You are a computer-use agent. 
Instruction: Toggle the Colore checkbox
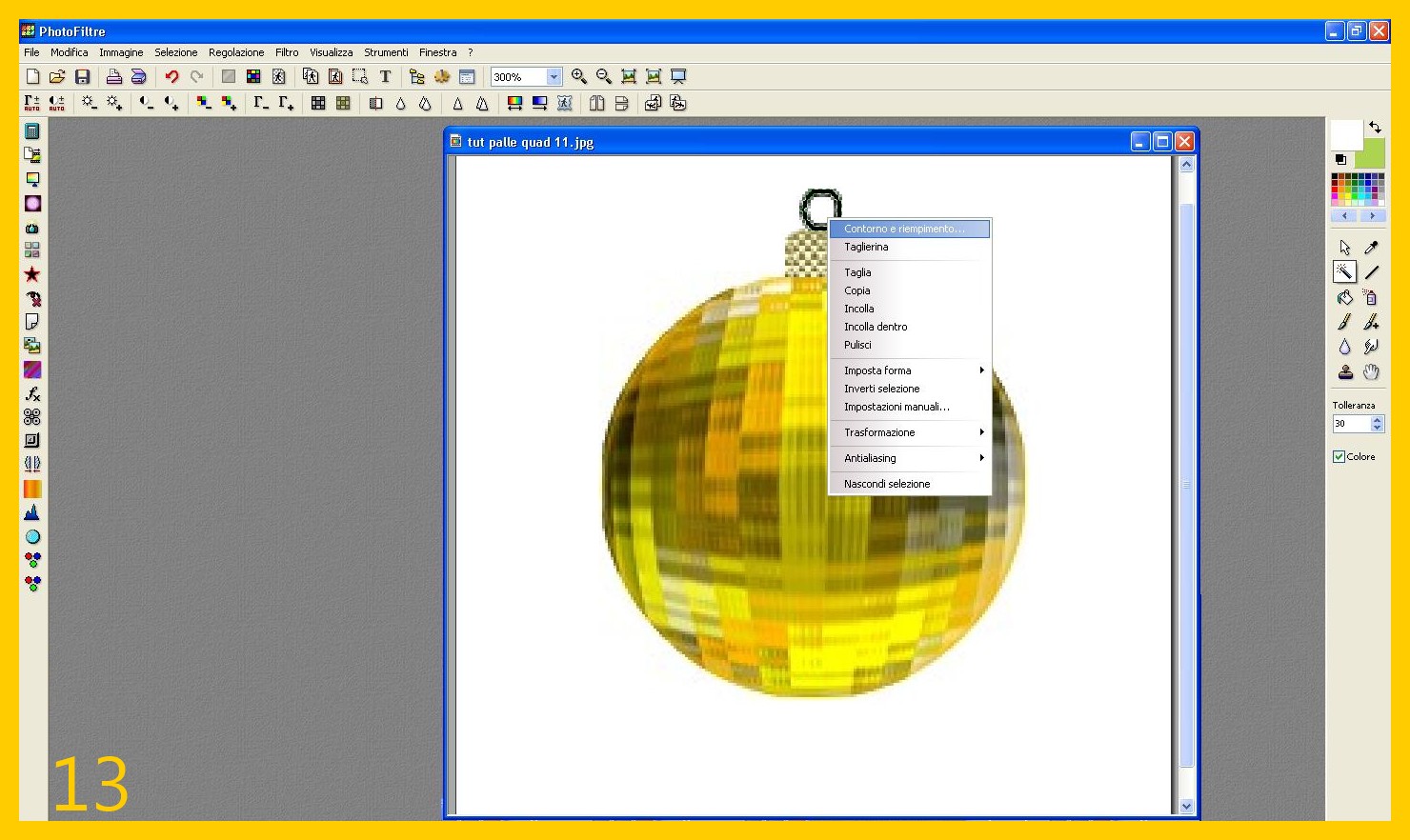coord(1339,457)
